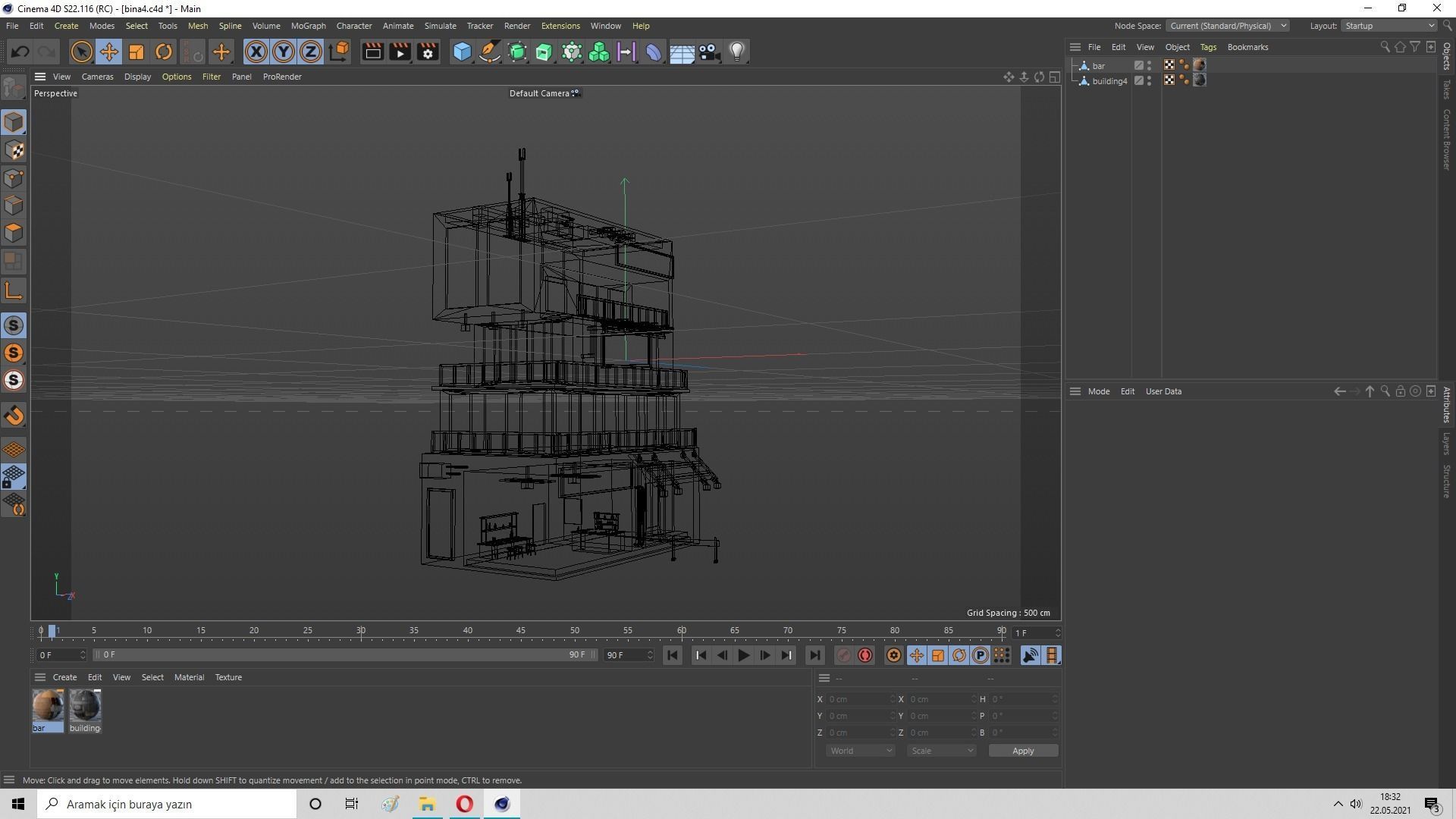This screenshot has width=1456, height=819.
Task: Click the X position input field
Action: [859, 699]
